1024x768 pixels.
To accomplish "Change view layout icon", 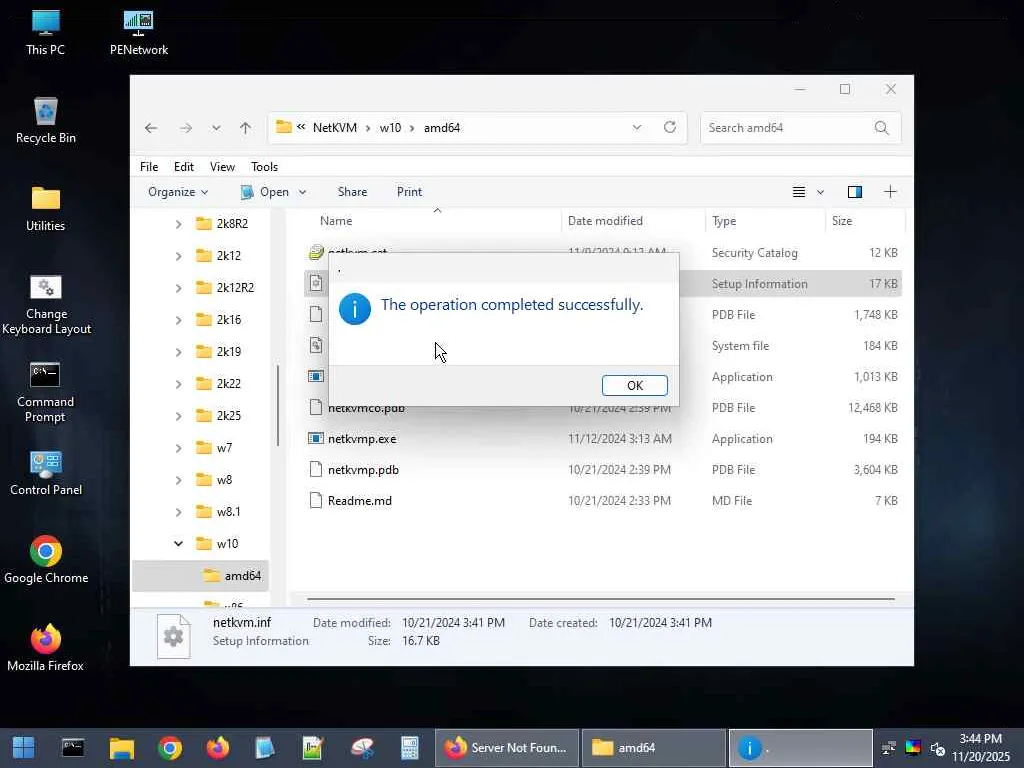I will [799, 192].
